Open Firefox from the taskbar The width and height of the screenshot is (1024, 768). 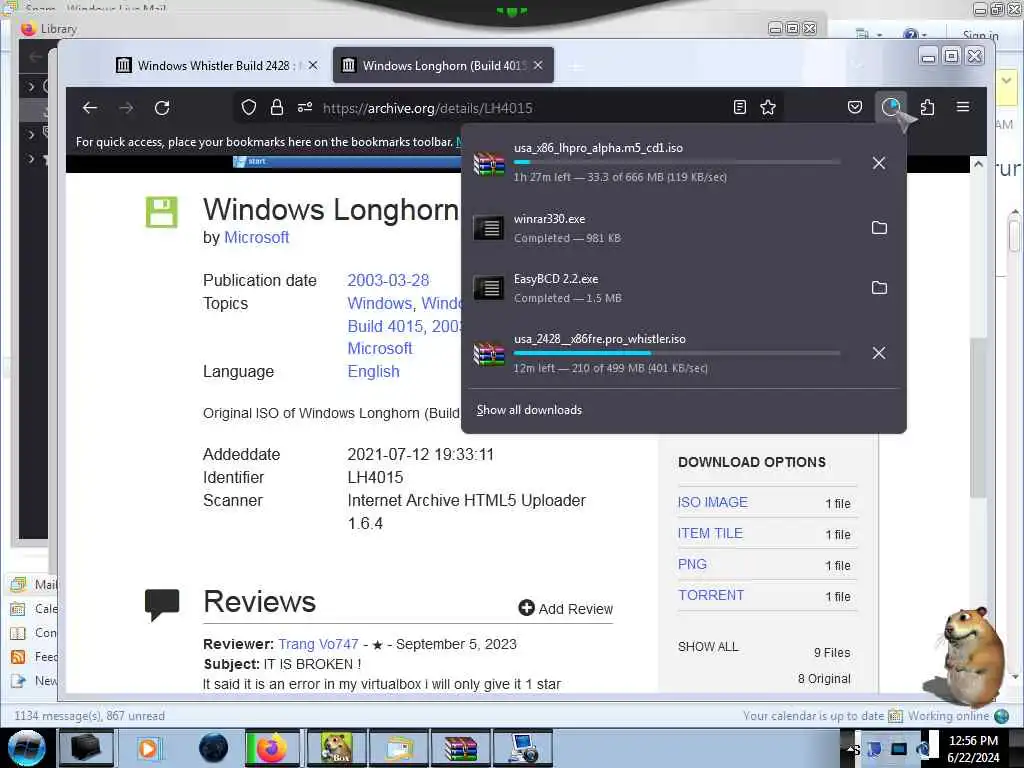272,748
